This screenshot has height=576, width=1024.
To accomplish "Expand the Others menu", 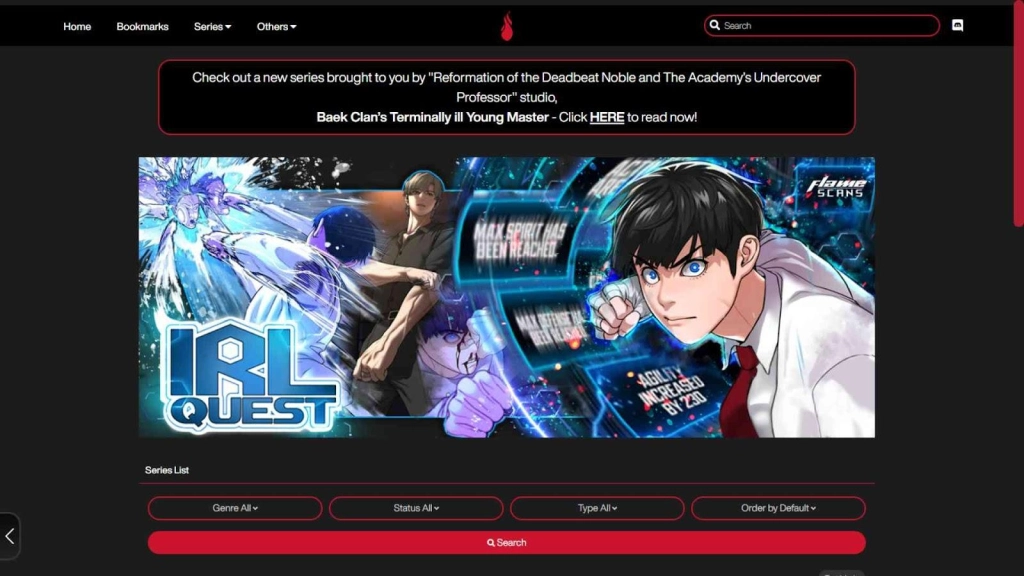I will click(276, 27).
